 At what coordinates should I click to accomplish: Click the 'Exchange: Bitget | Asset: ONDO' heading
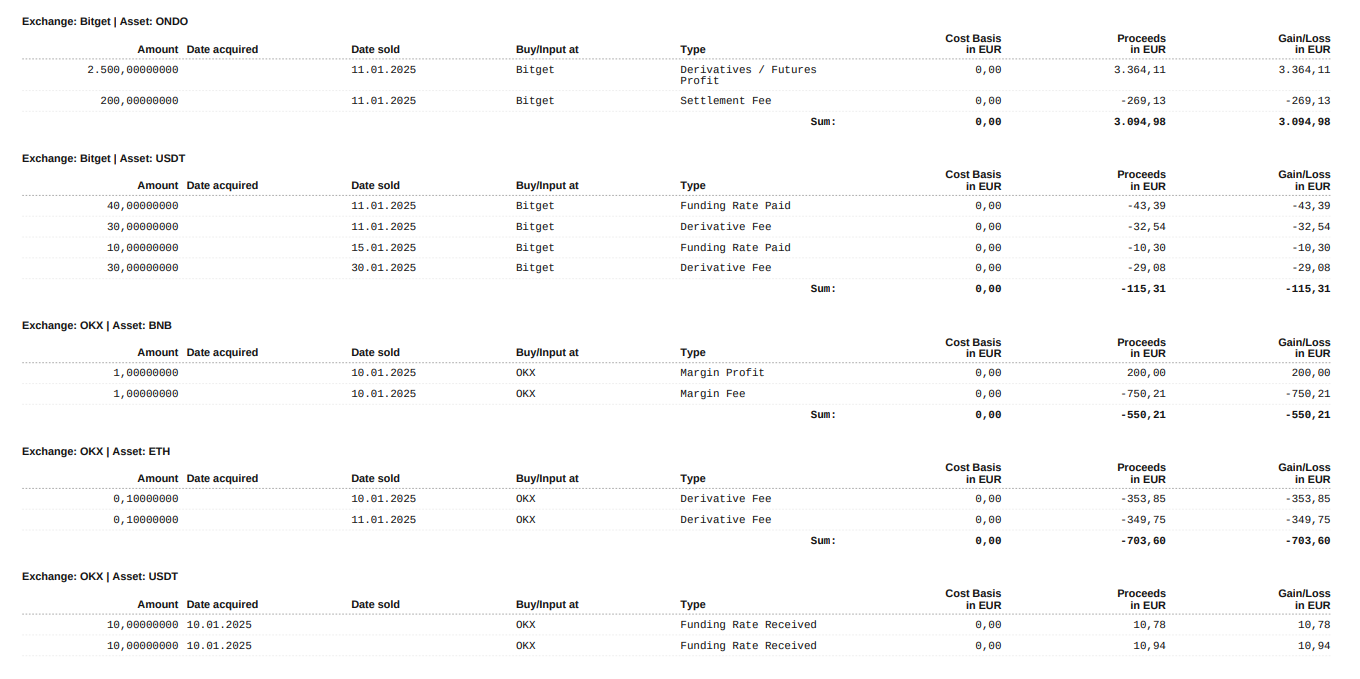[105, 21]
